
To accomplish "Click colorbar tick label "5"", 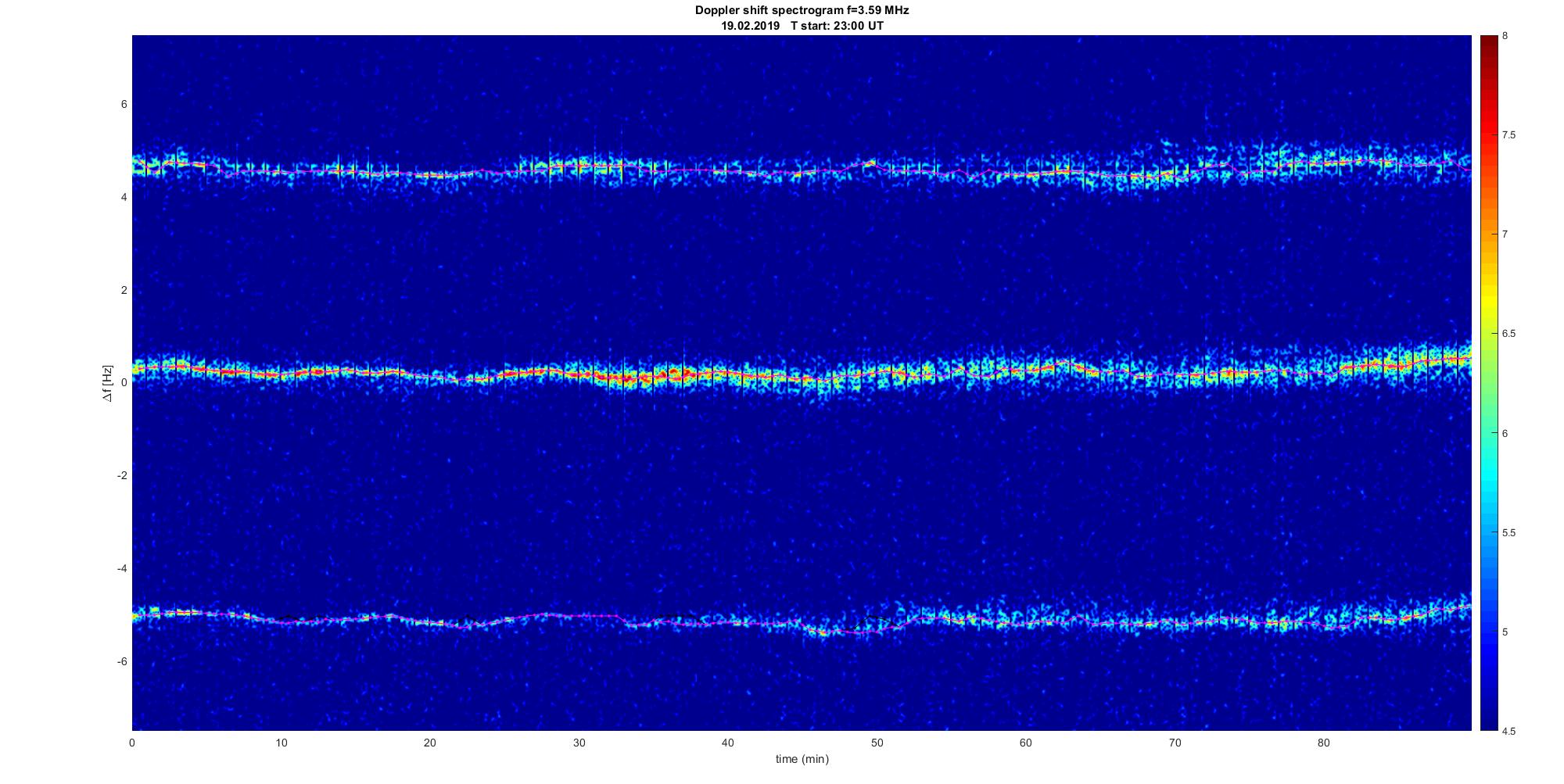I will pyautogui.click(x=1505, y=632).
